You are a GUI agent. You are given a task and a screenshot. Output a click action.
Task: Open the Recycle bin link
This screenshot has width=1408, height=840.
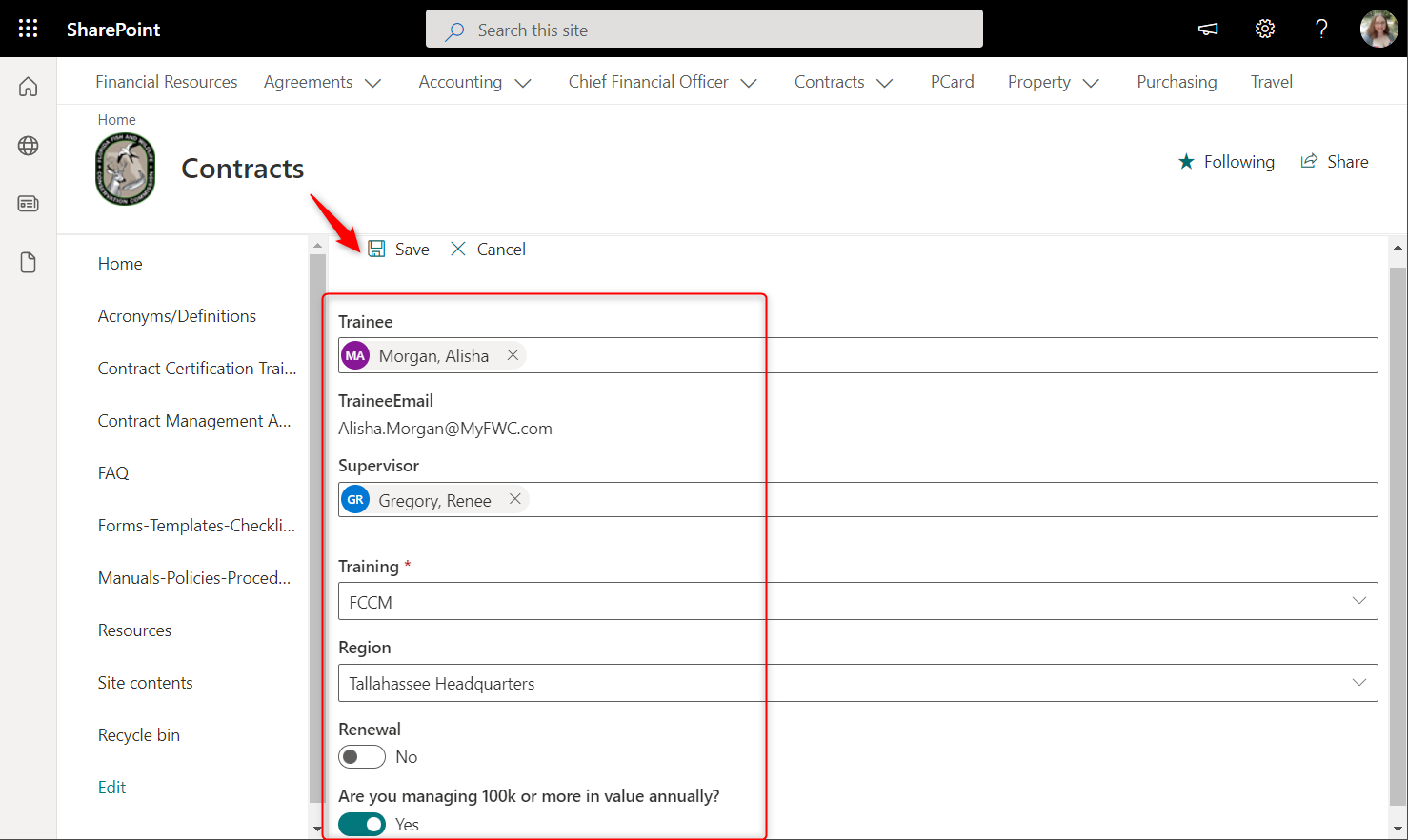pyautogui.click(x=138, y=734)
